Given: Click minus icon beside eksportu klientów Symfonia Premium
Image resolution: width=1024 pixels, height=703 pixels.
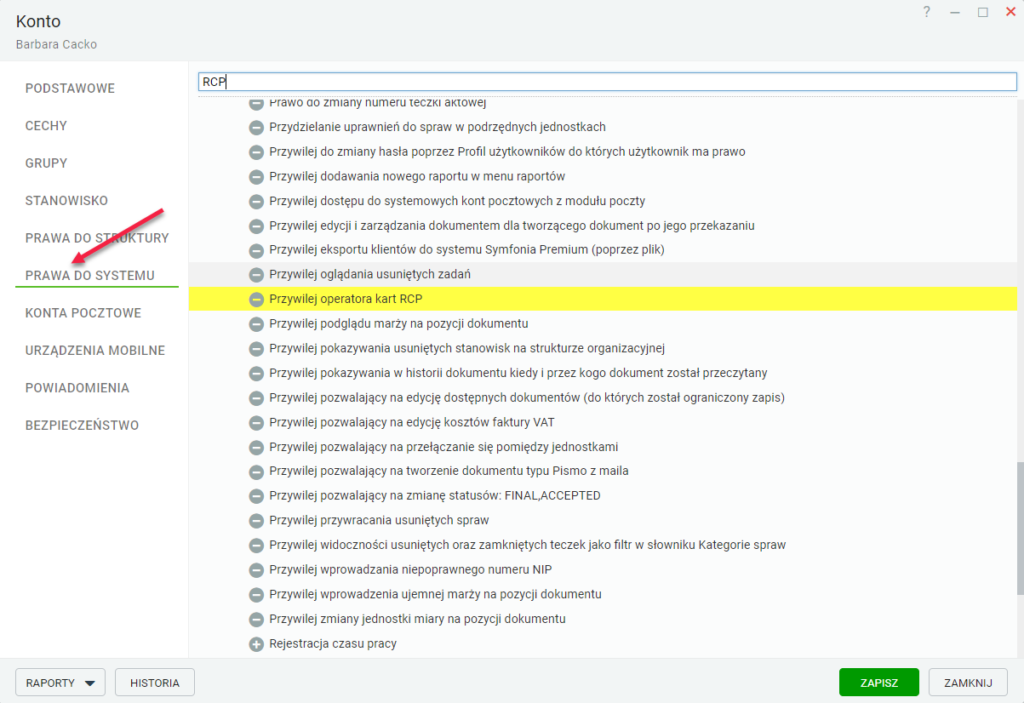Looking at the screenshot, I should click(256, 250).
